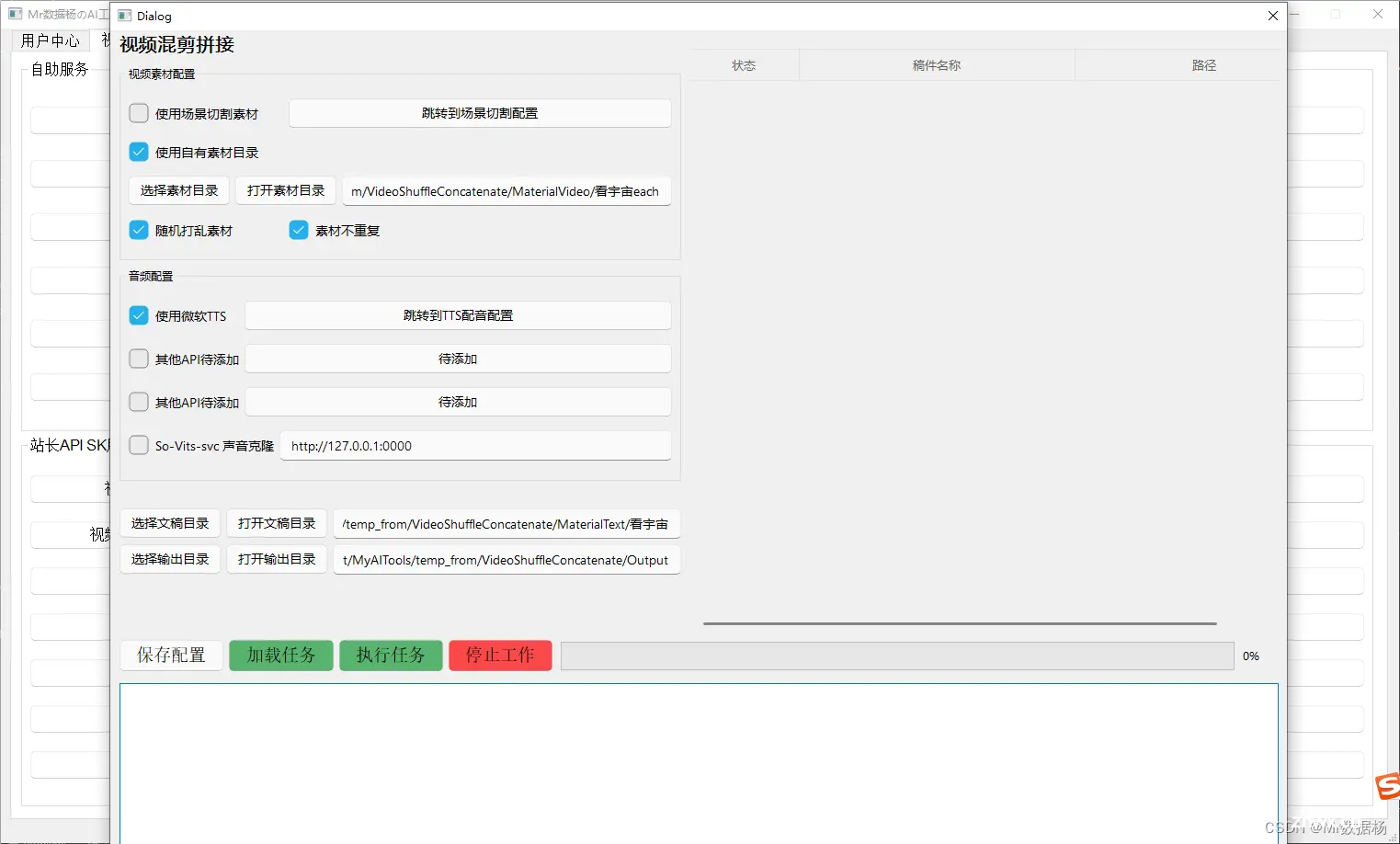Click the MaterialVideo path input field
The height and width of the screenshot is (844, 1400).
(507, 191)
